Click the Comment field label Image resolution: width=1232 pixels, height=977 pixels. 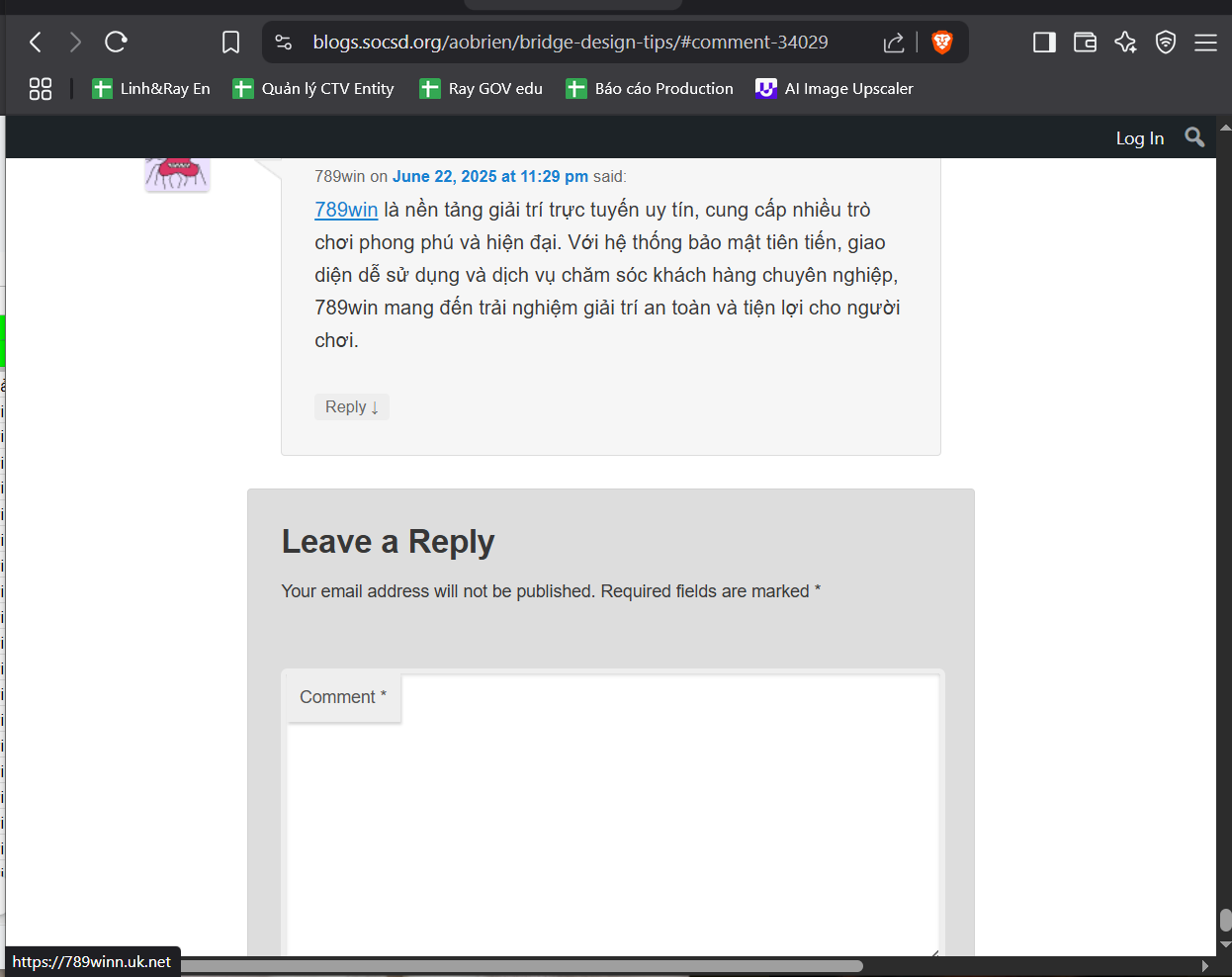(x=343, y=697)
